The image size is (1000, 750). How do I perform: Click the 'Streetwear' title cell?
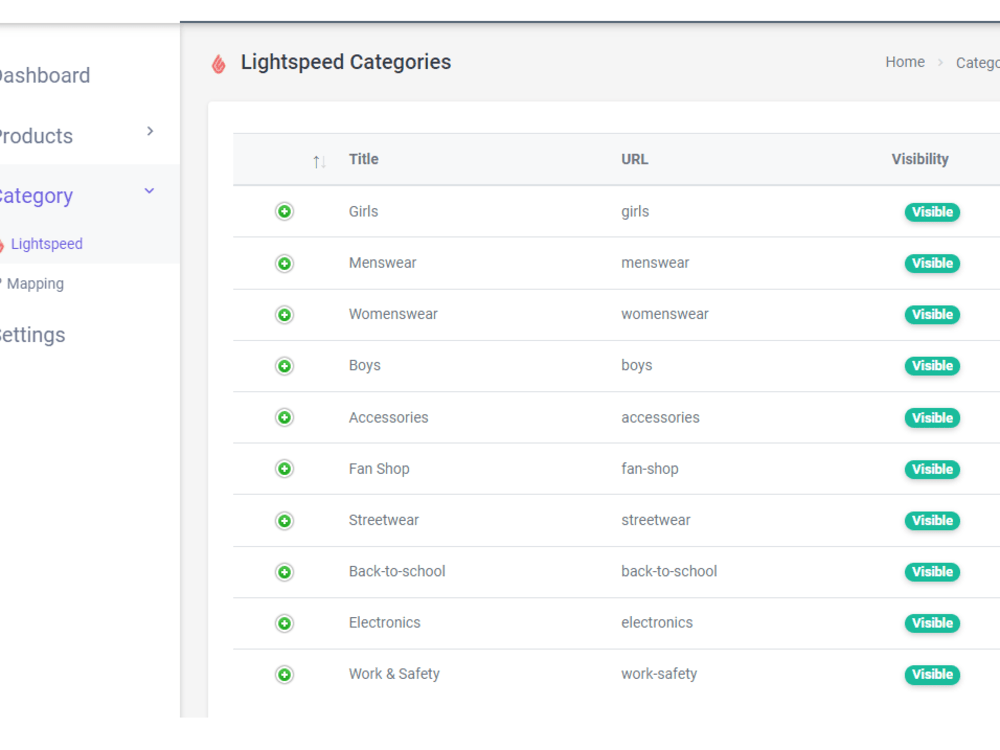click(384, 520)
